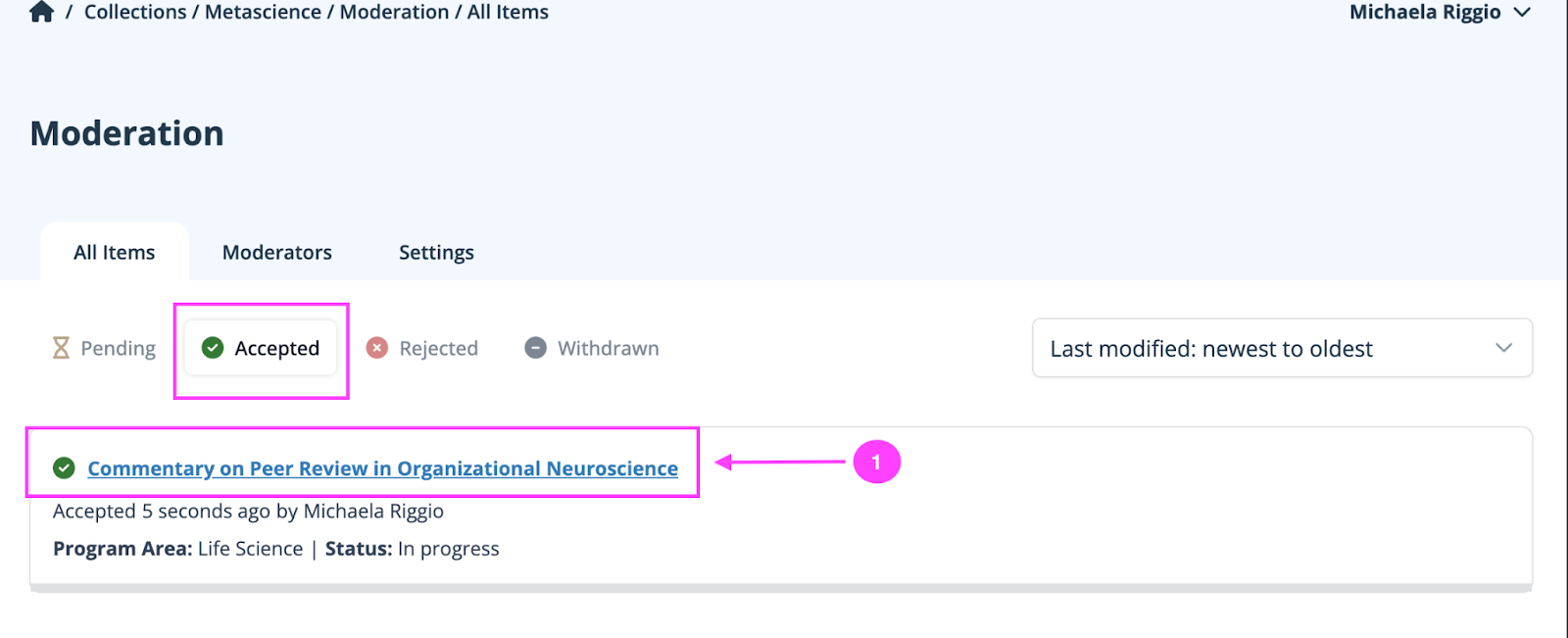Go to Metascience in the breadcrumb

tap(263, 12)
